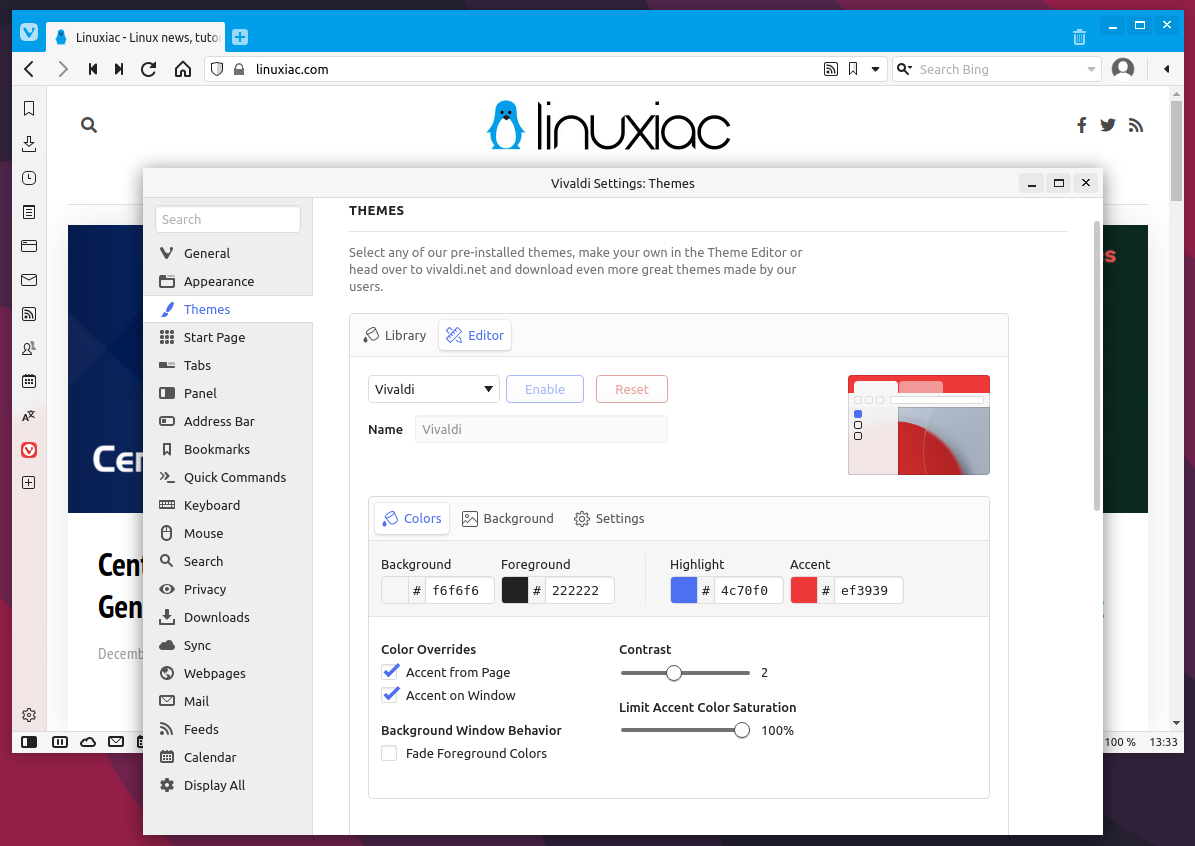Click the Highlight hex value field
The width and height of the screenshot is (1195, 846).
[x=748, y=590]
